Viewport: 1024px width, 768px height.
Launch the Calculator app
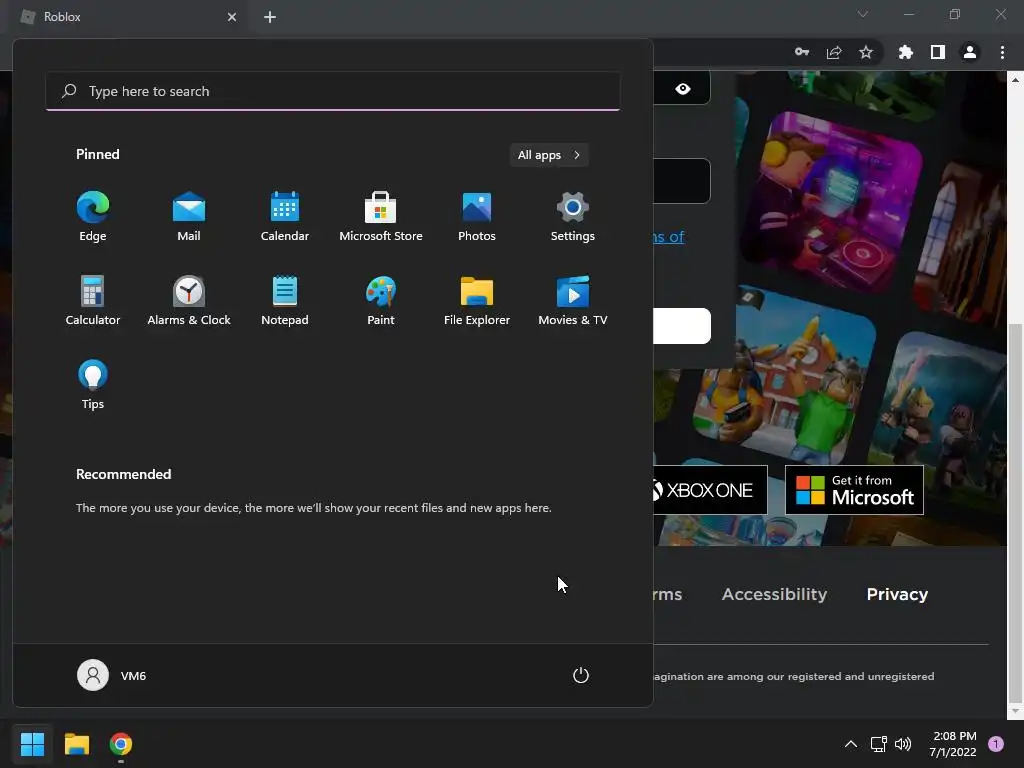pos(93,300)
